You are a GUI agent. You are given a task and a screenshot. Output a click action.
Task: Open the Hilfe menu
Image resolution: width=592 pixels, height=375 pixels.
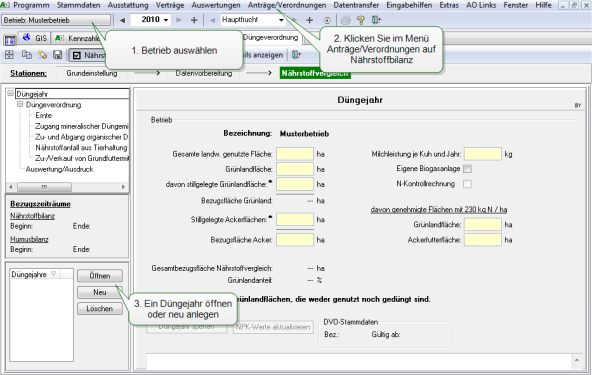coord(543,5)
